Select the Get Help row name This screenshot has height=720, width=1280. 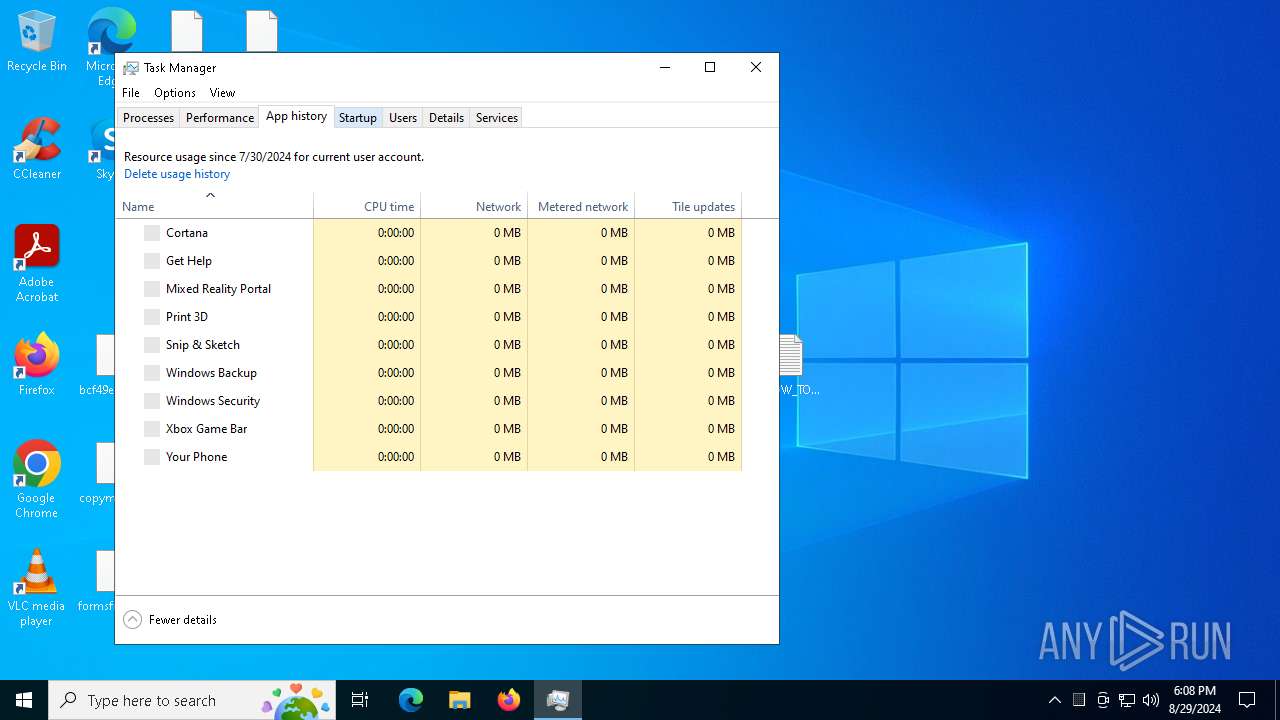click(x=189, y=261)
